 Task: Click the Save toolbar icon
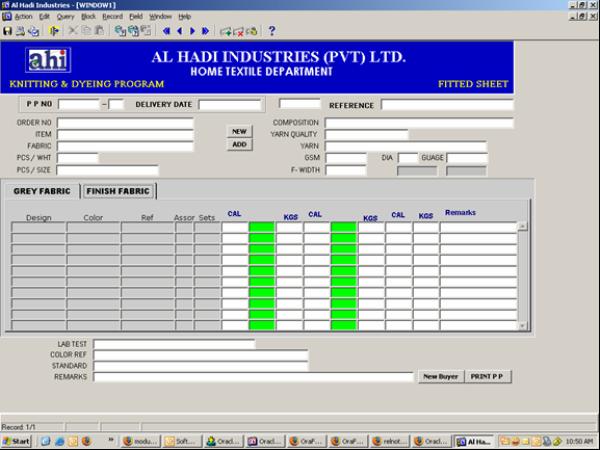7,31
